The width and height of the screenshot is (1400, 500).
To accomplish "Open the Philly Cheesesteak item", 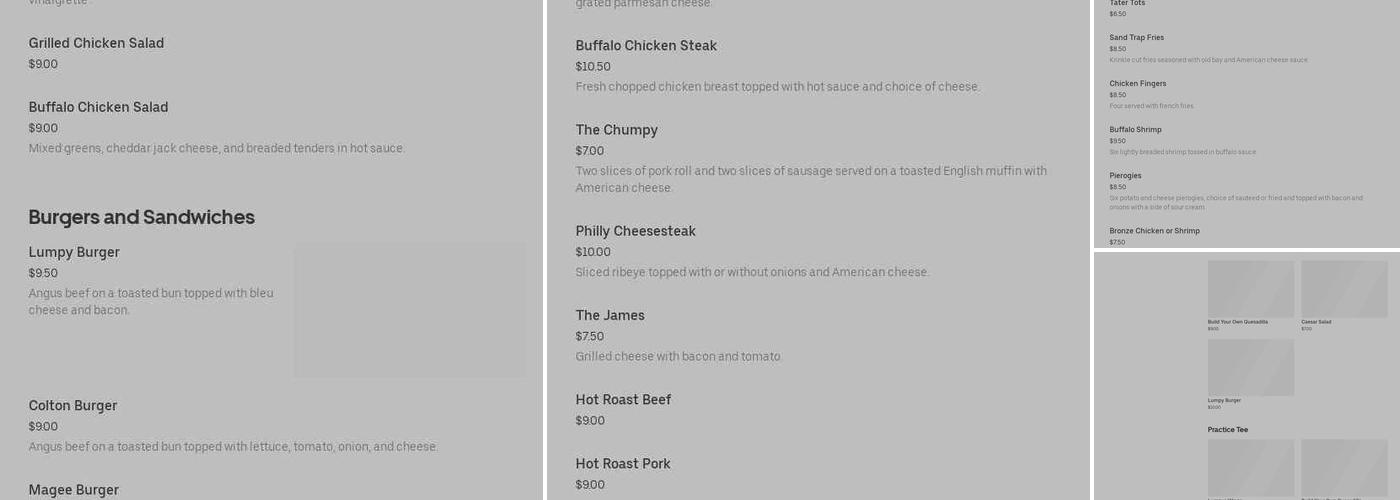I will (x=635, y=231).
